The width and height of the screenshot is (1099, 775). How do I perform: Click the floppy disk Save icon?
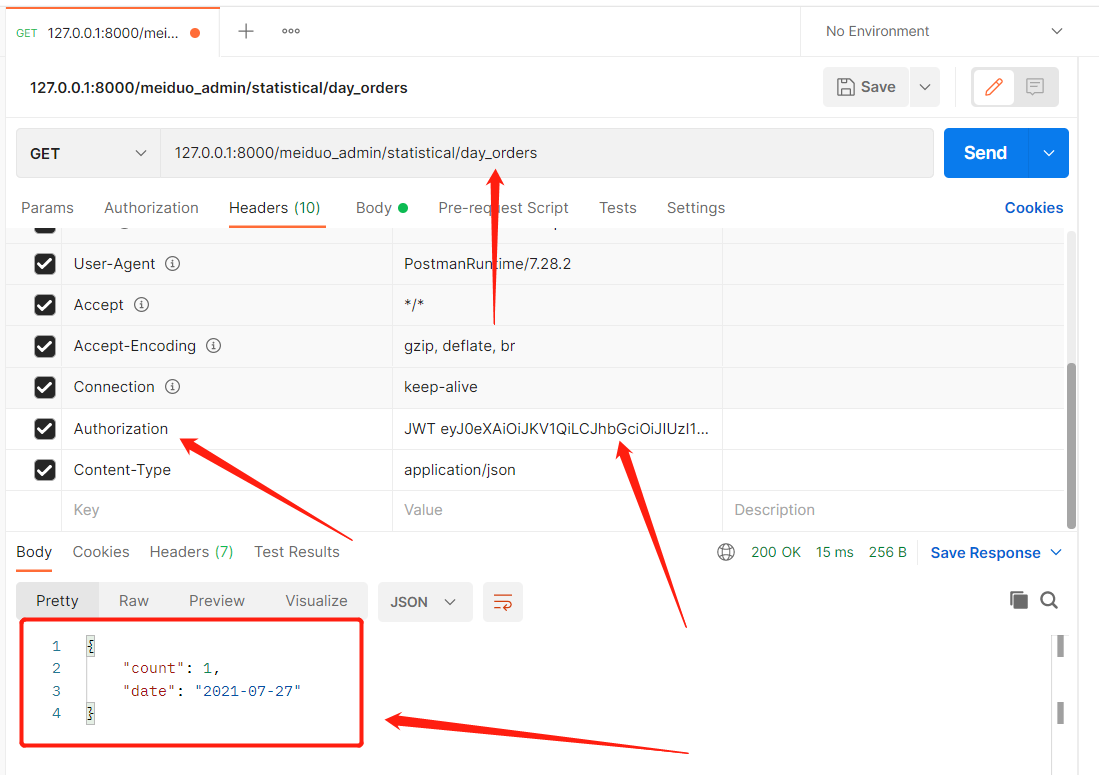click(846, 87)
